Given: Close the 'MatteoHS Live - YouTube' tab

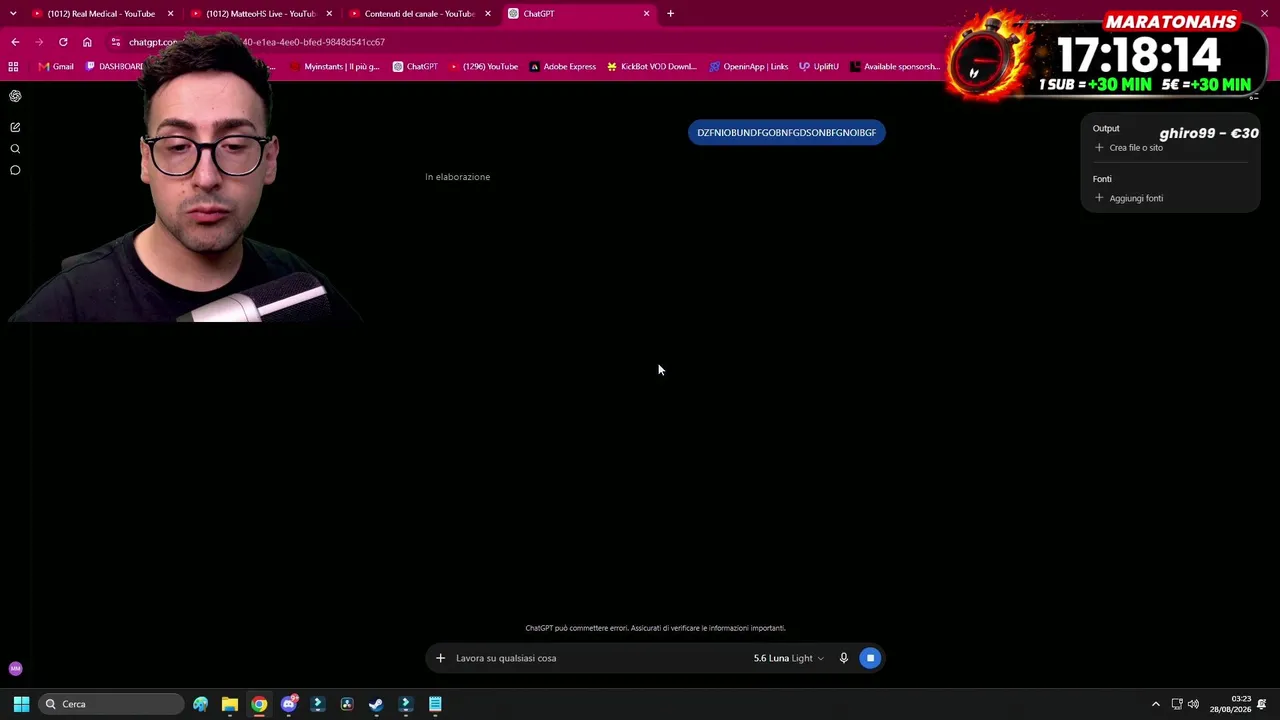Looking at the screenshot, I should point(329,14).
